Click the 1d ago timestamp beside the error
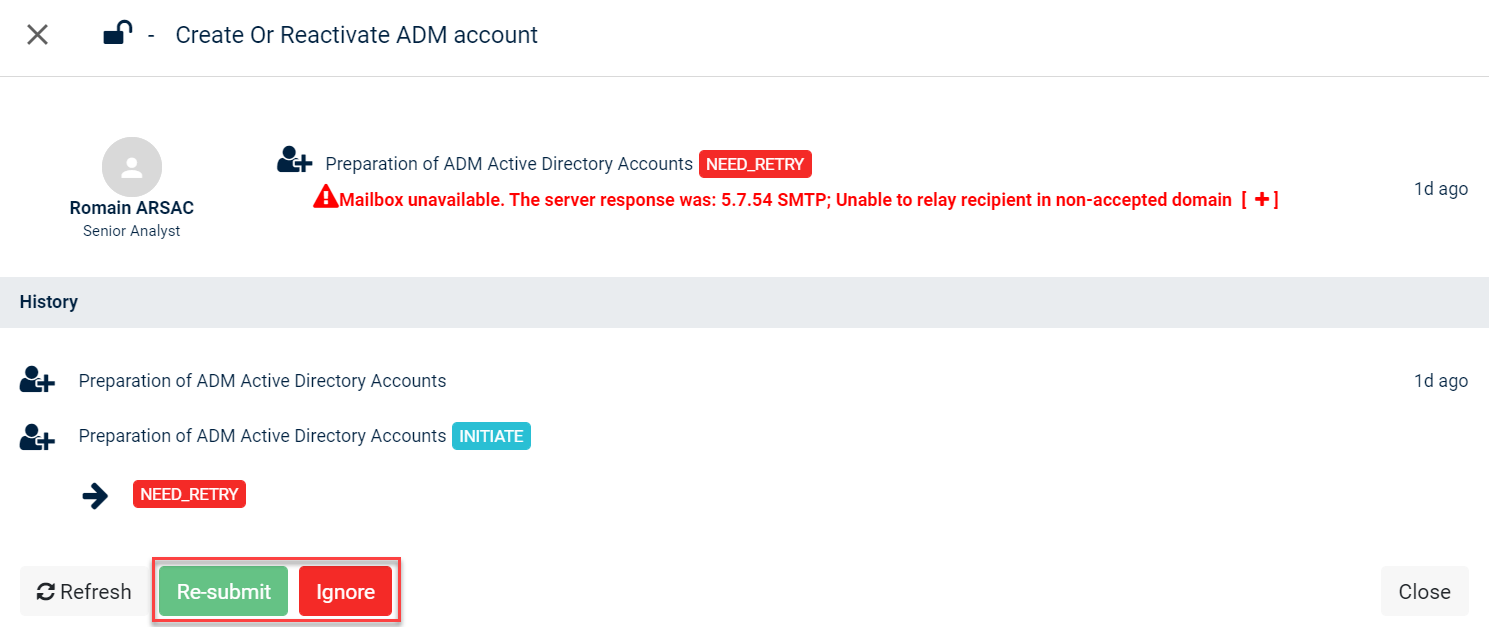The height and width of the screenshot is (627, 1489). point(1441,188)
